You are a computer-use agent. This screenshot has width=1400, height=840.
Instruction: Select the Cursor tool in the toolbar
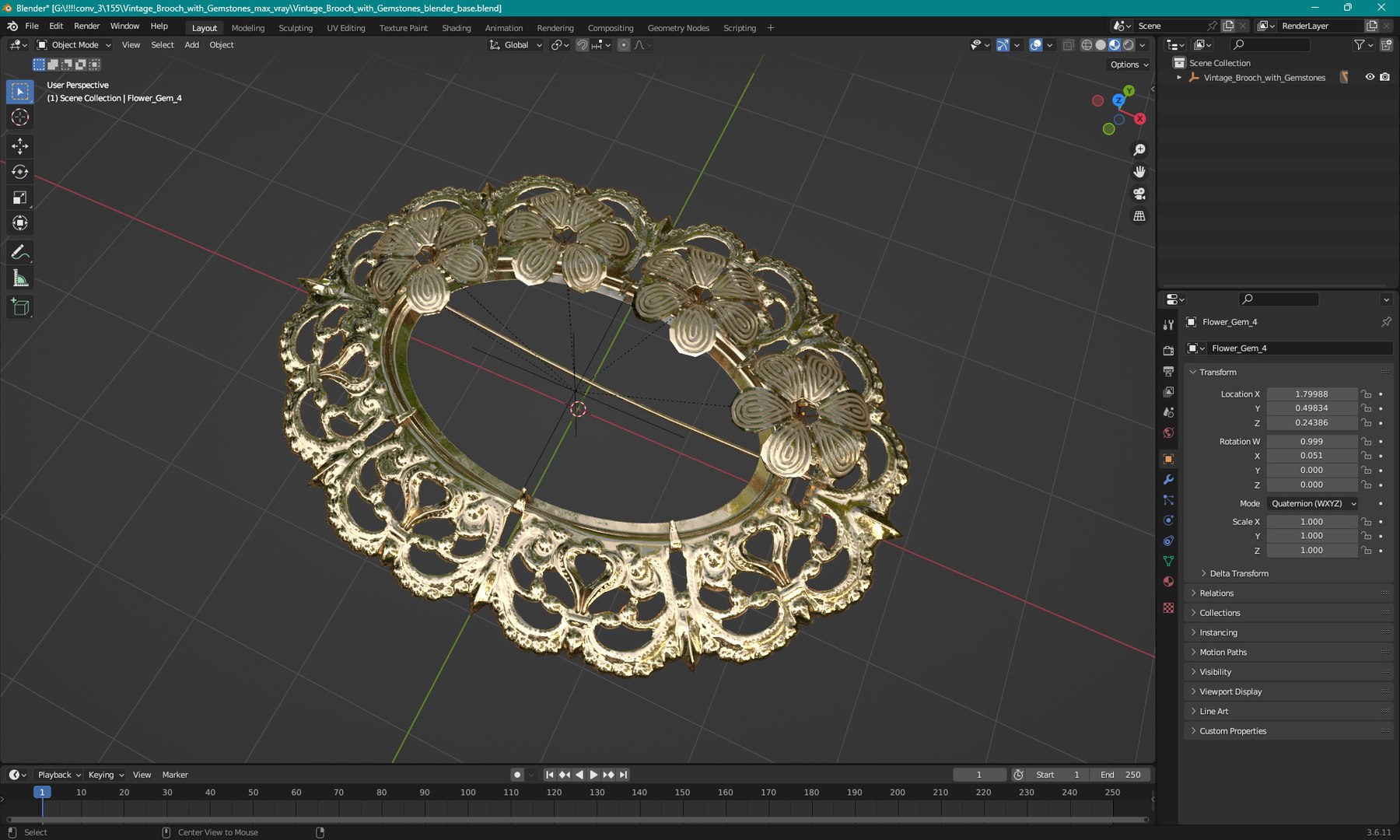pyautogui.click(x=20, y=117)
